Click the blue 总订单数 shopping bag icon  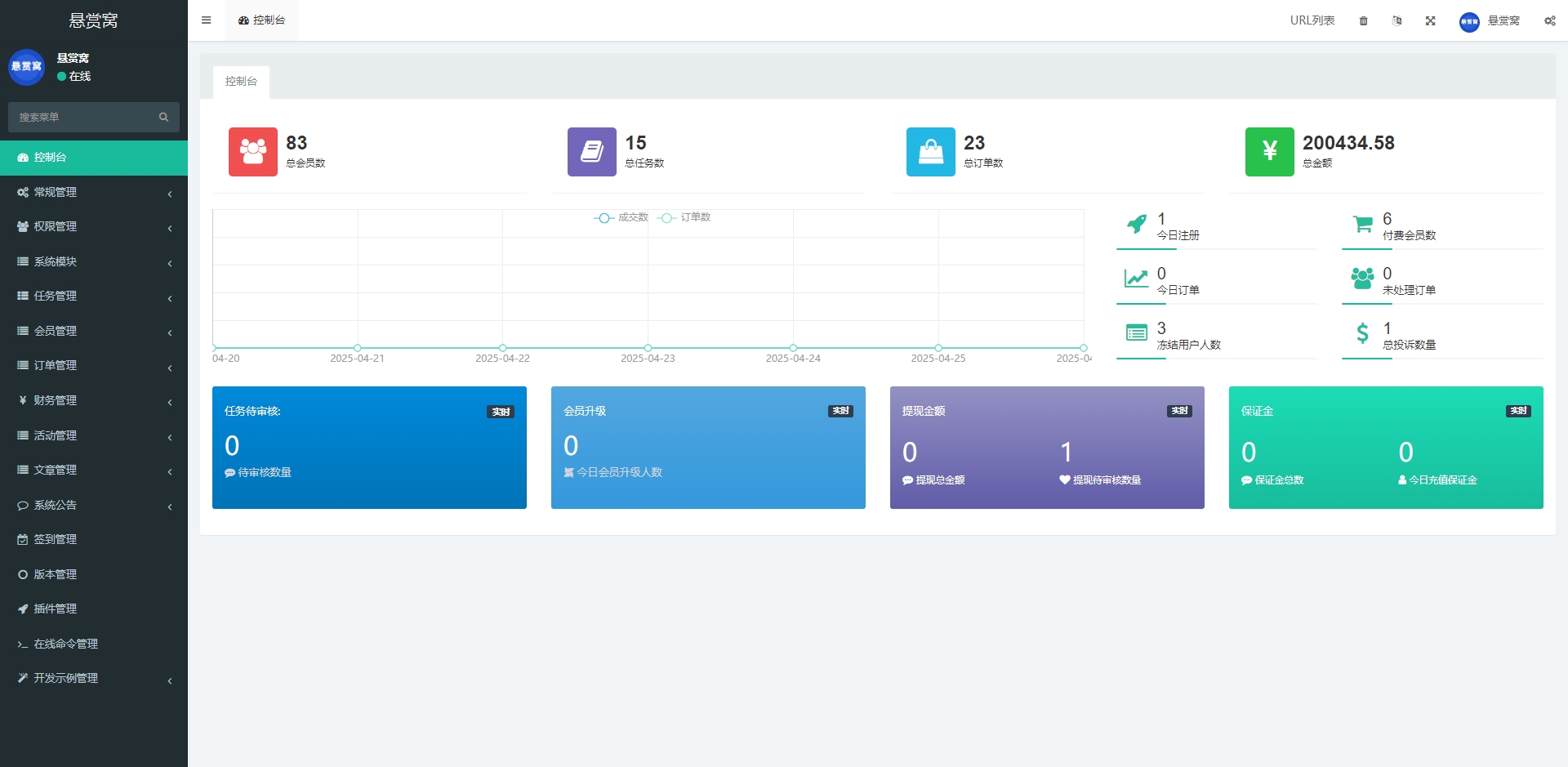pyautogui.click(x=930, y=152)
